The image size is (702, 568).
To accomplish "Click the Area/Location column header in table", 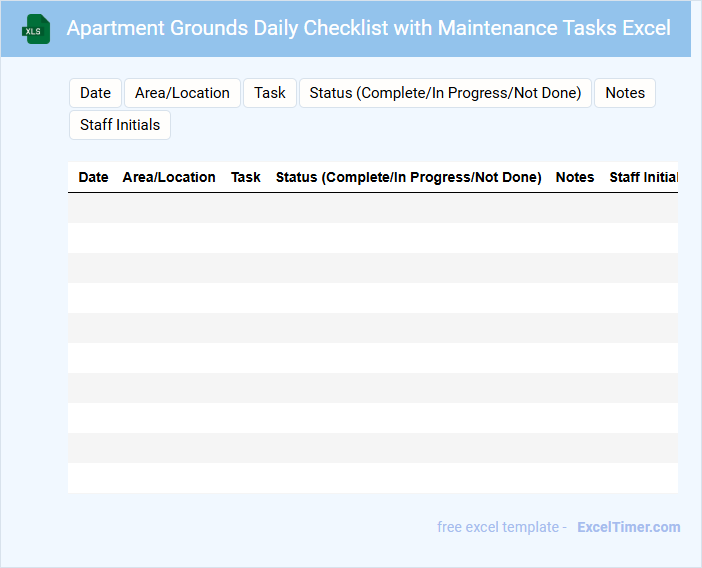I will (169, 177).
